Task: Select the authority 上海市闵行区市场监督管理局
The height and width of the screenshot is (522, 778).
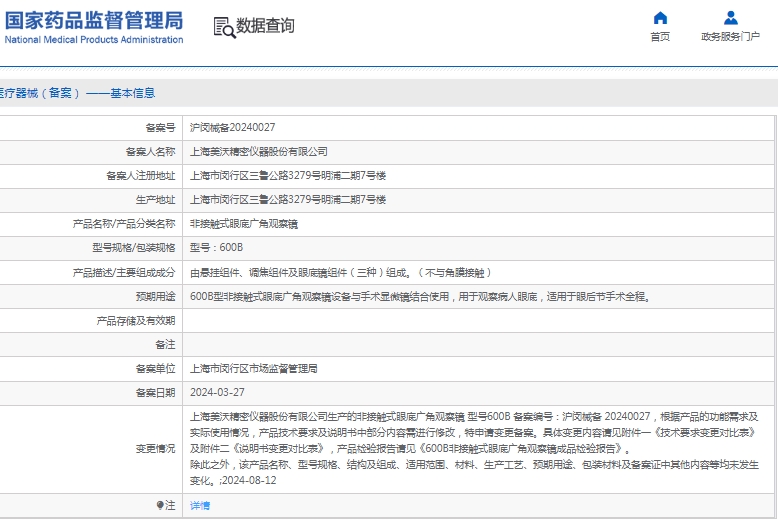Action: (x=254, y=368)
